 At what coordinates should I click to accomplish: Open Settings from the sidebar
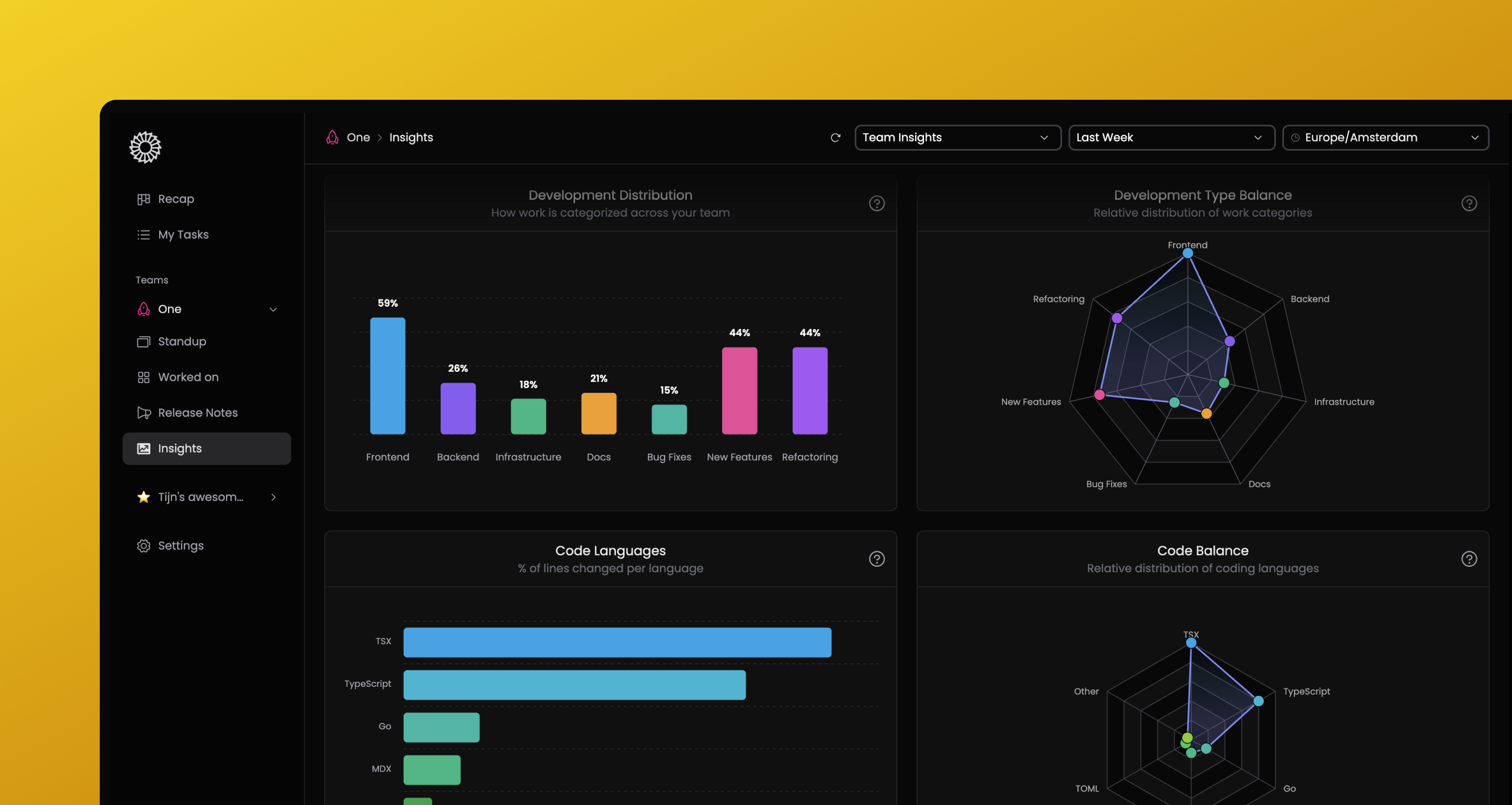[180, 545]
